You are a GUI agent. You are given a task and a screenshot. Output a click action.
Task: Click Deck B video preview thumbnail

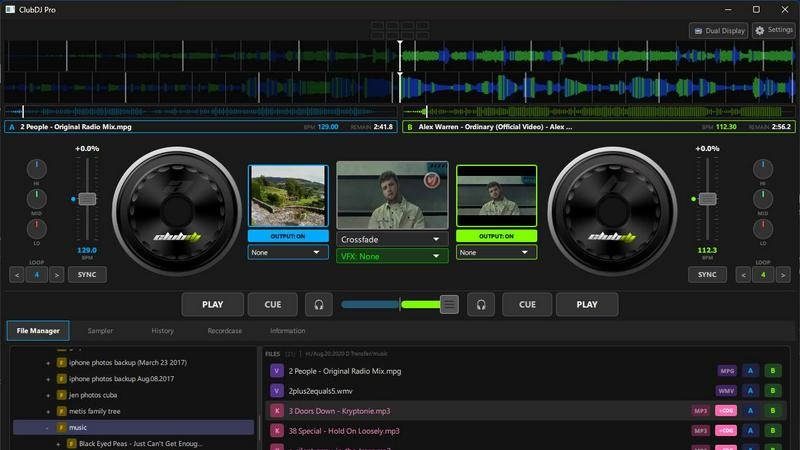click(x=496, y=195)
